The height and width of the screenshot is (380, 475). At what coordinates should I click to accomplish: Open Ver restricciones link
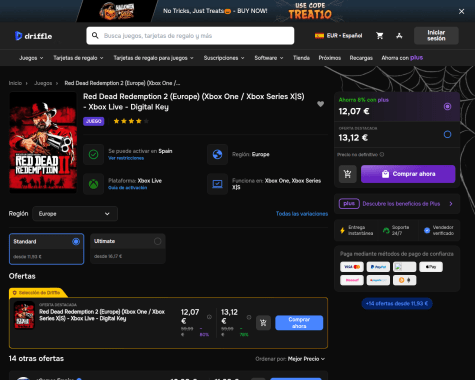point(126,158)
